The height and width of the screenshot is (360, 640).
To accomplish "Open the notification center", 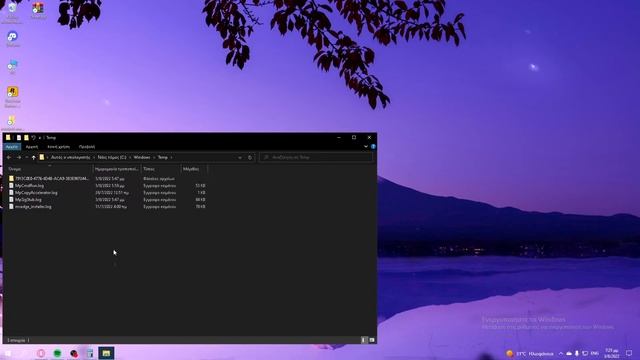I will click(629, 353).
